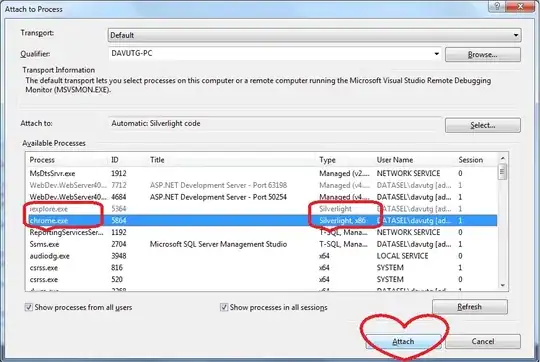Image resolution: width=540 pixels, height=362 pixels.
Task: Click the Select button for code type
Action: point(482,125)
